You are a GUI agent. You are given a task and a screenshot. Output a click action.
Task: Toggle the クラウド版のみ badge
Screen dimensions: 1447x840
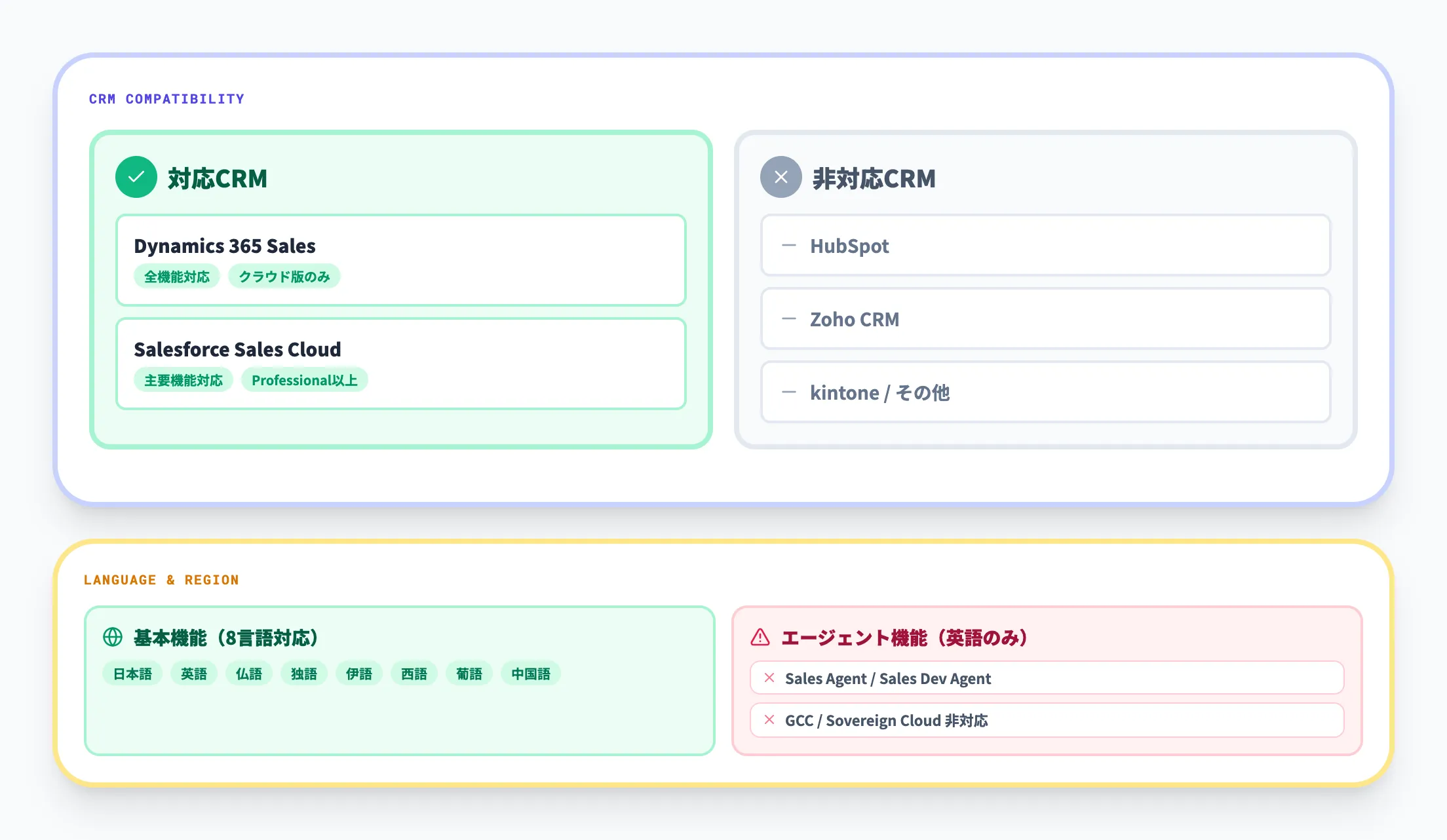pos(284,276)
